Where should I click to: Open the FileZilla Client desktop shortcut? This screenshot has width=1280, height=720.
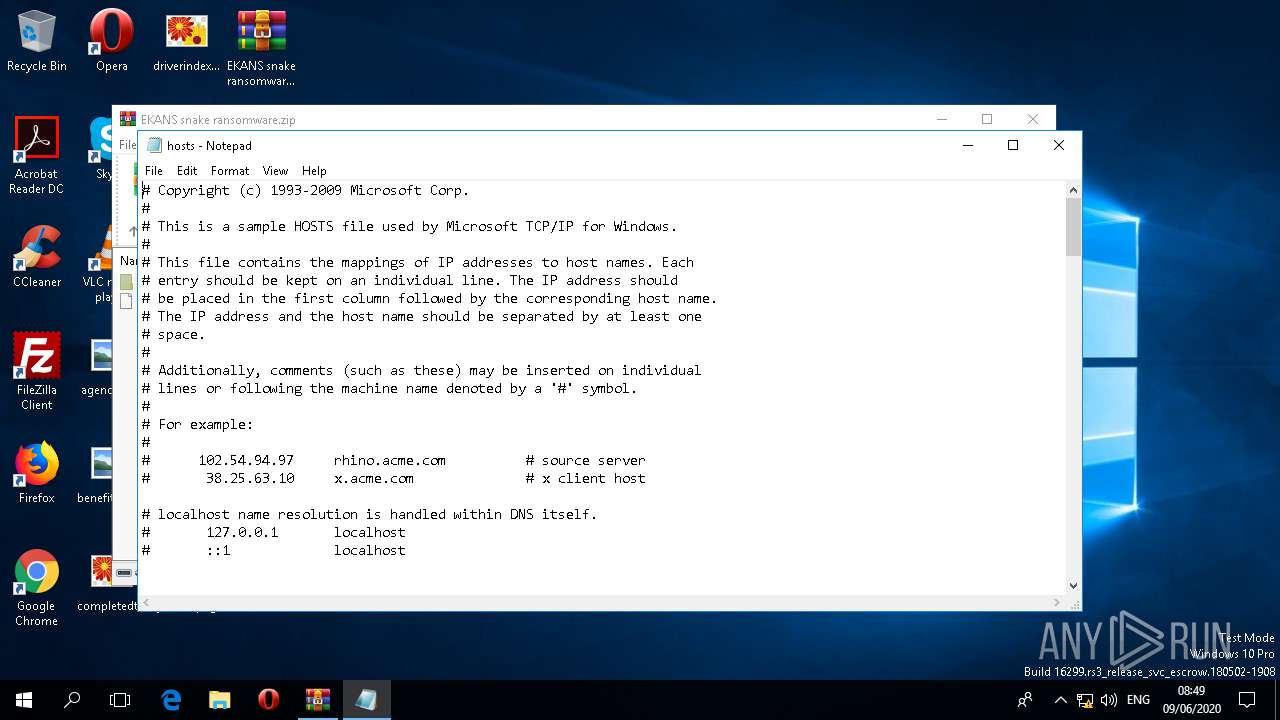[x=37, y=371]
